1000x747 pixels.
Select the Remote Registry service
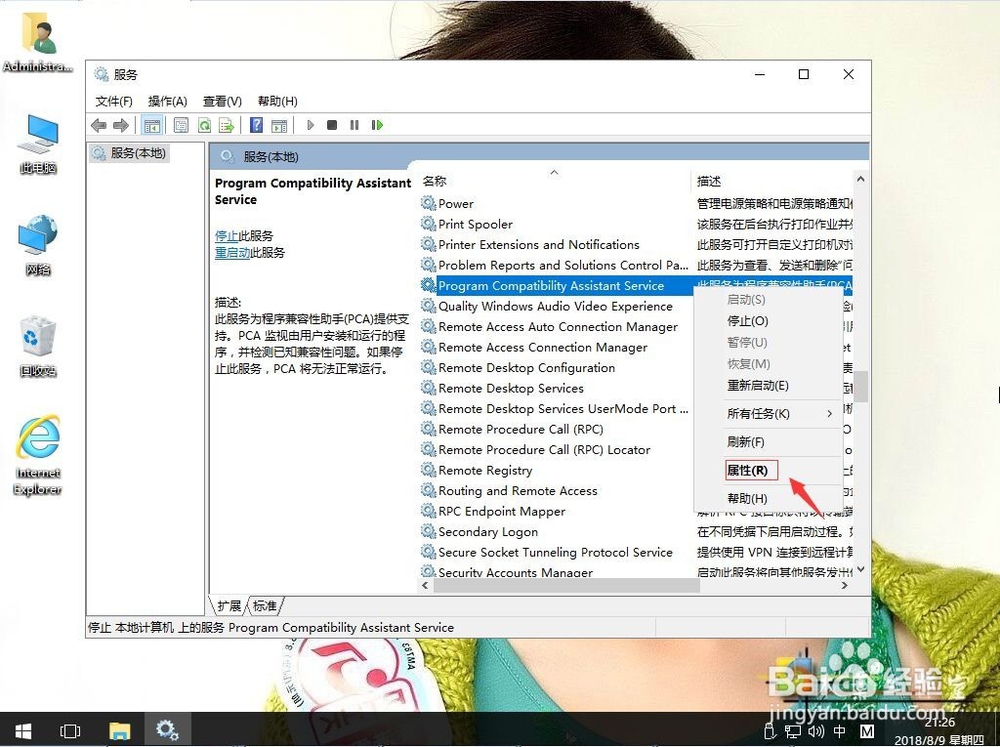coord(554,470)
